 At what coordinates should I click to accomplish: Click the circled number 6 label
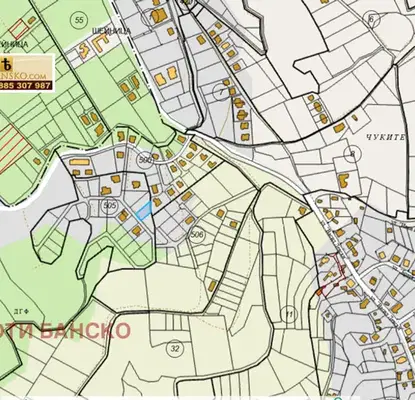pyautogui.click(x=372, y=19)
